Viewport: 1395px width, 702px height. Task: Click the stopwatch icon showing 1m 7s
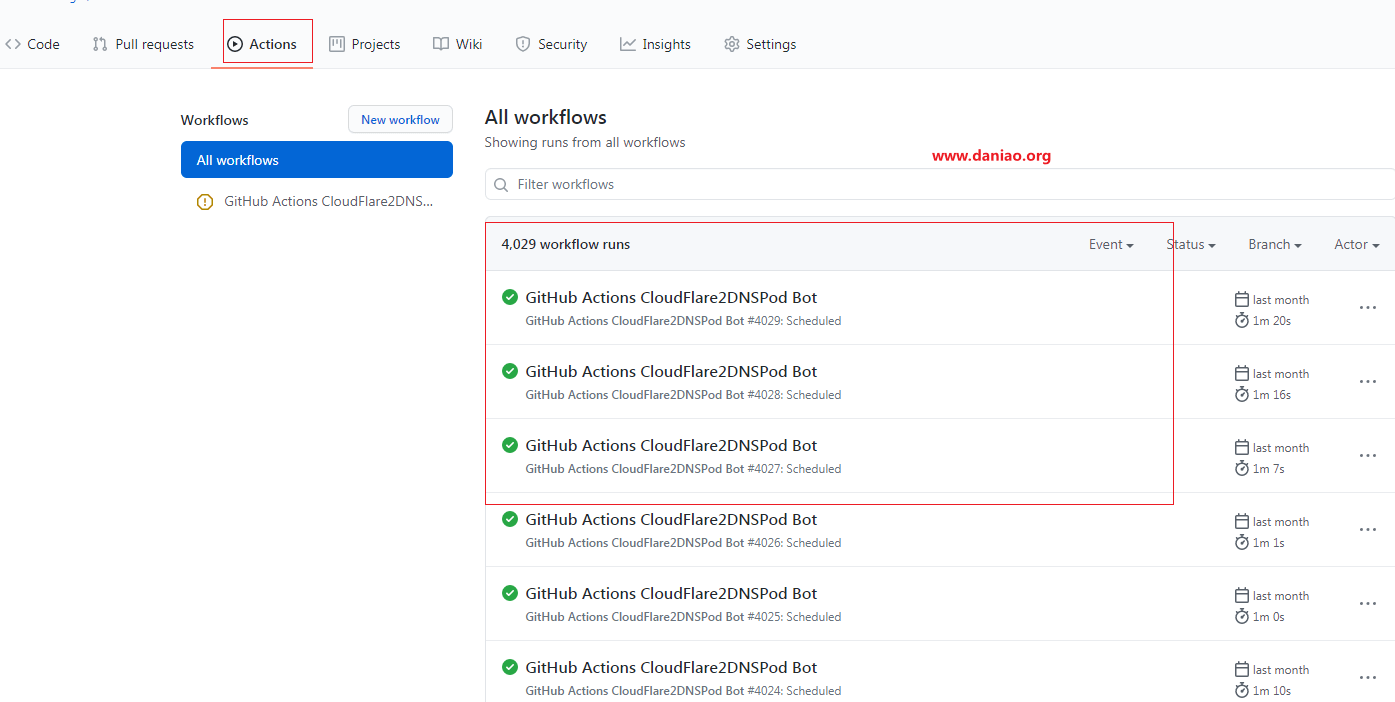point(1242,468)
